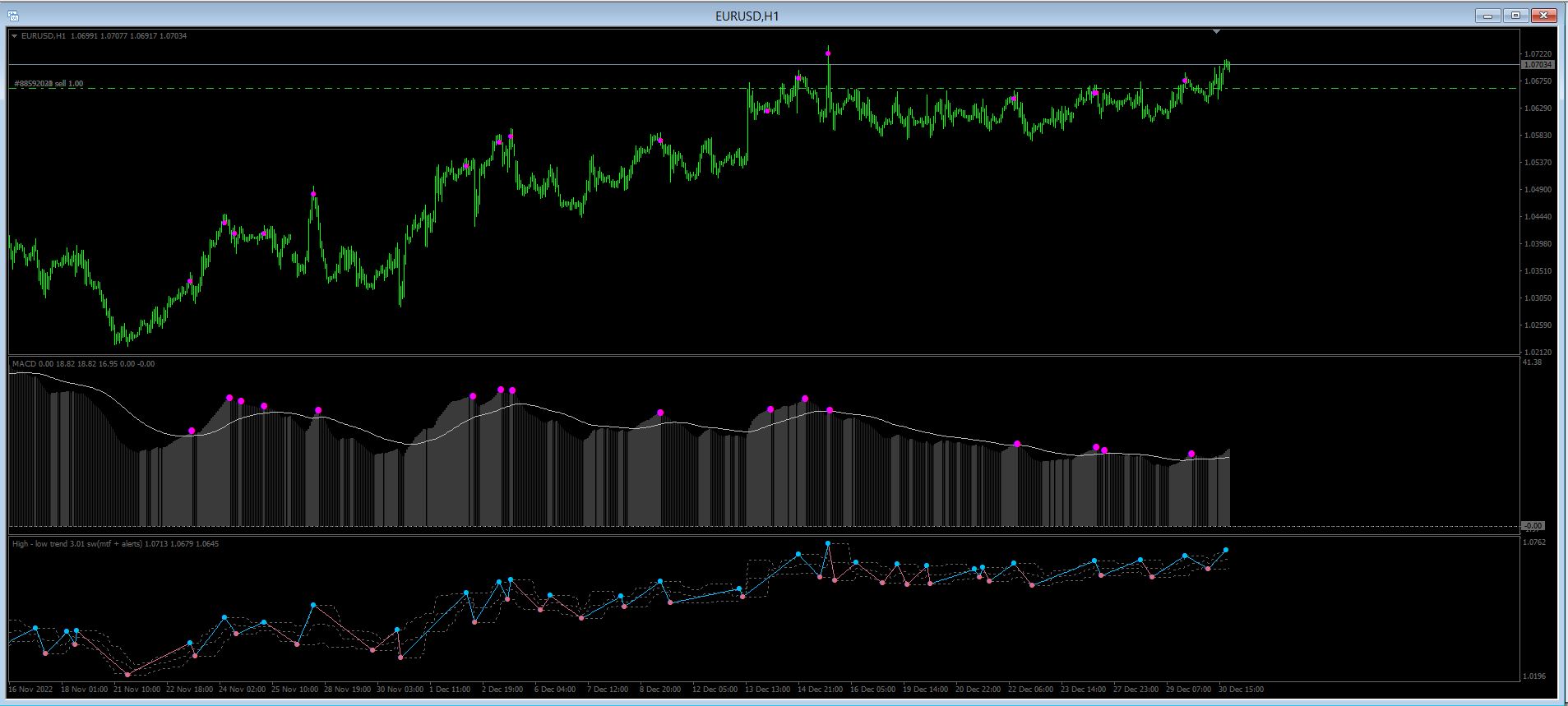
Task: Click the '6 Dec 04:00' time label
Action: 556,690
